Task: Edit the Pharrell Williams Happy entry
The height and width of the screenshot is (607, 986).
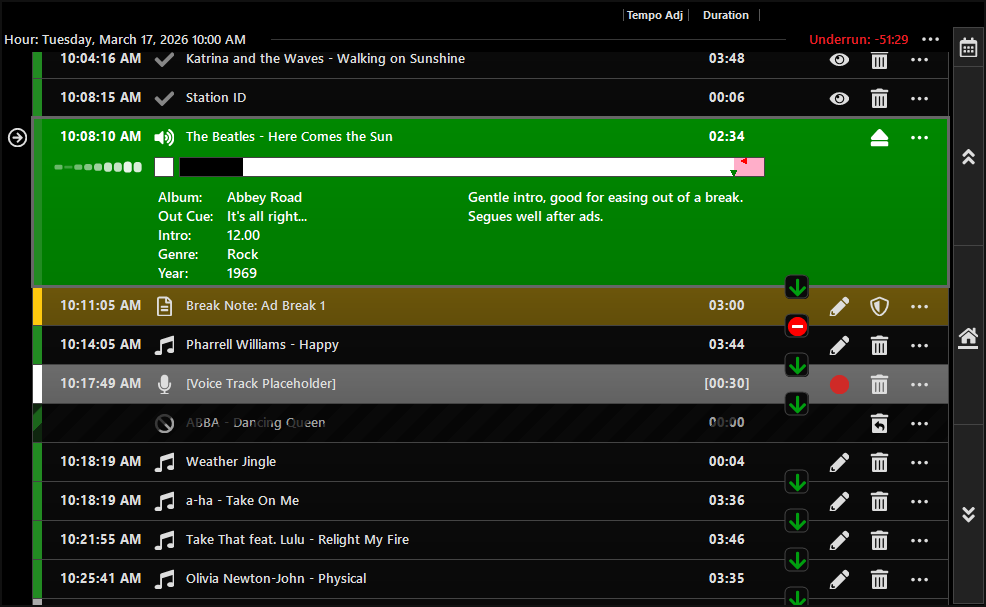Action: [x=839, y=345]
